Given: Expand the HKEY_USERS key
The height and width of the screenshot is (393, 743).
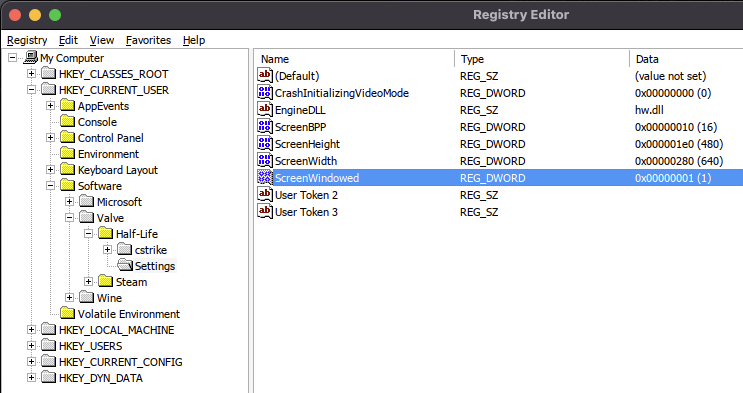Looking at the screenshot, I should coord(31,346).
